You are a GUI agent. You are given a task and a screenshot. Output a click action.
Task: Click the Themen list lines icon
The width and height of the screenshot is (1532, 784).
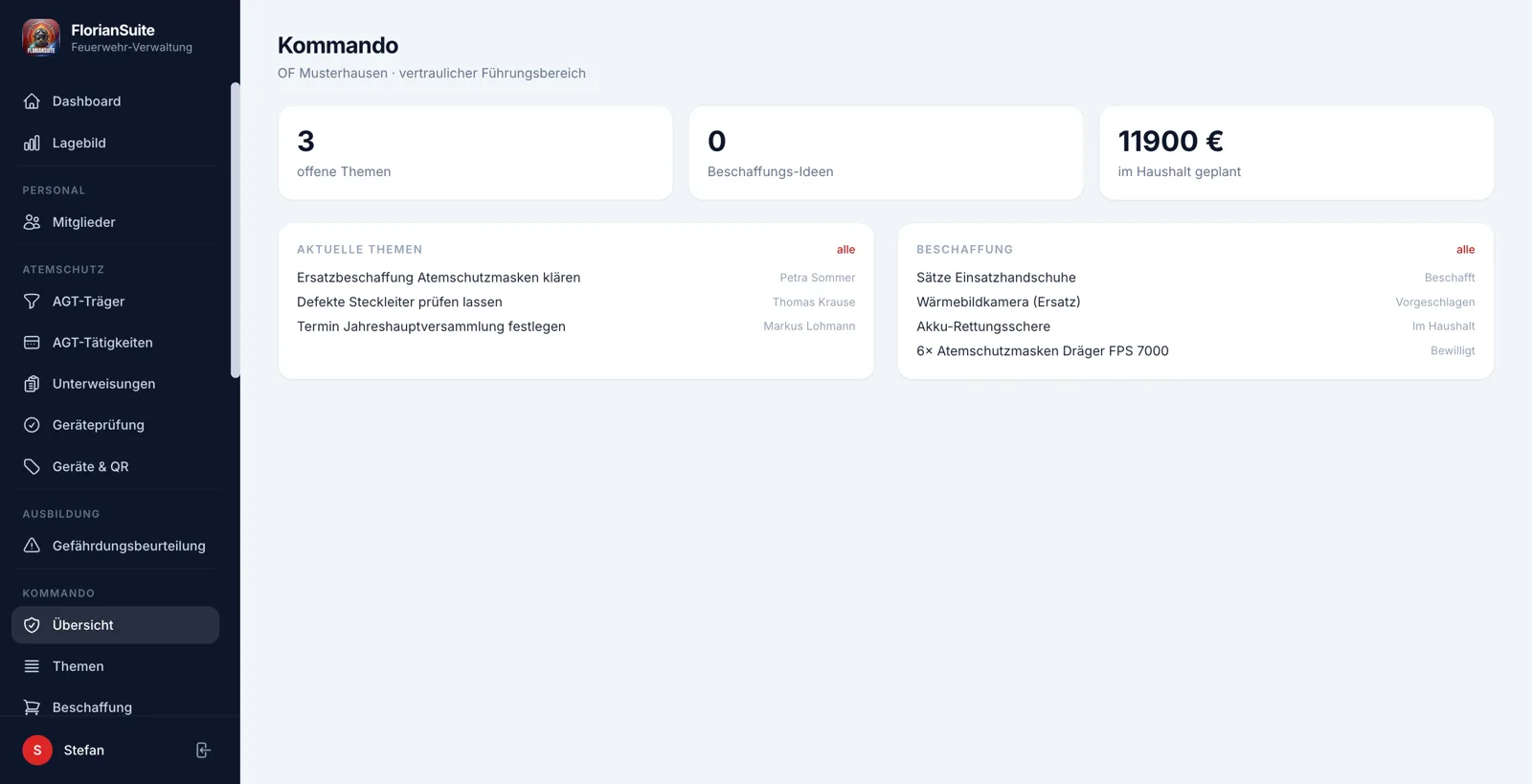click(32, 666)
